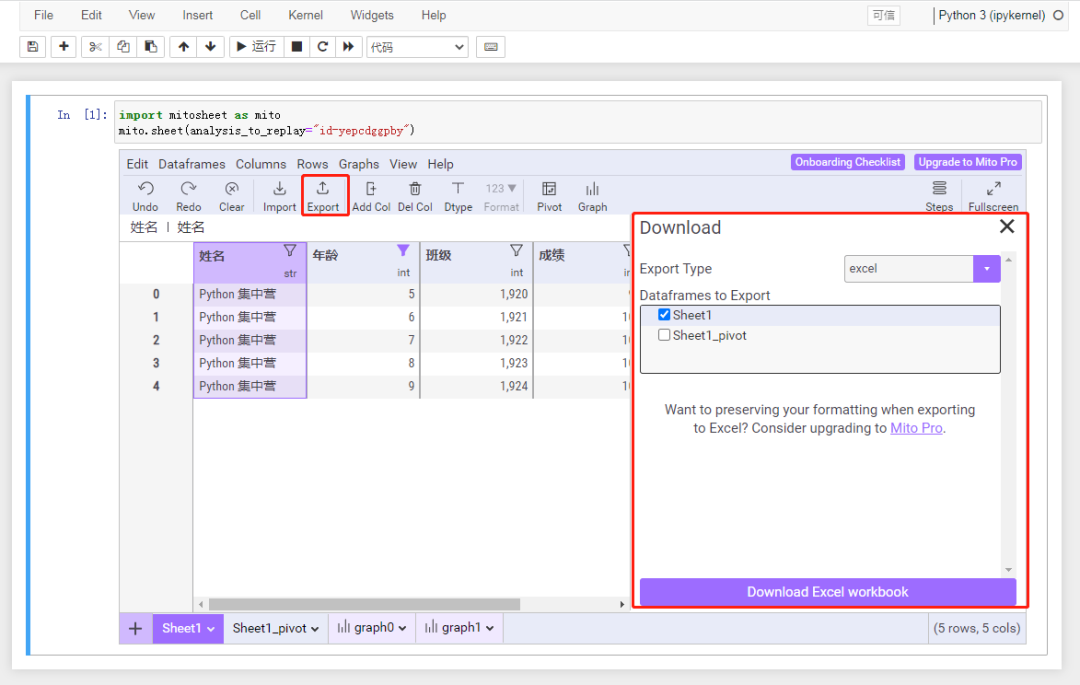
Task: Open filter for 班级 column
Action: click(x=516, y=251)
